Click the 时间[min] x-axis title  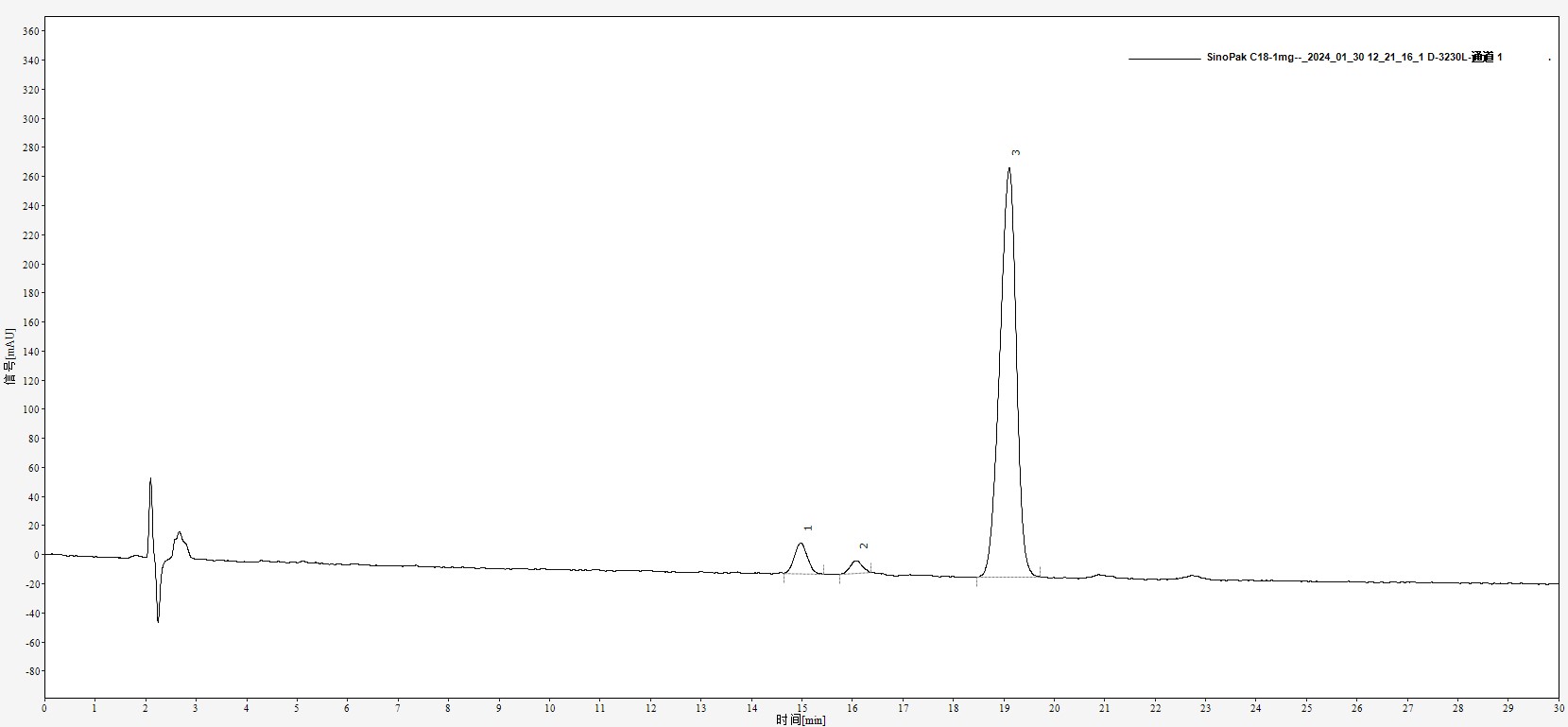click(801, 720)
